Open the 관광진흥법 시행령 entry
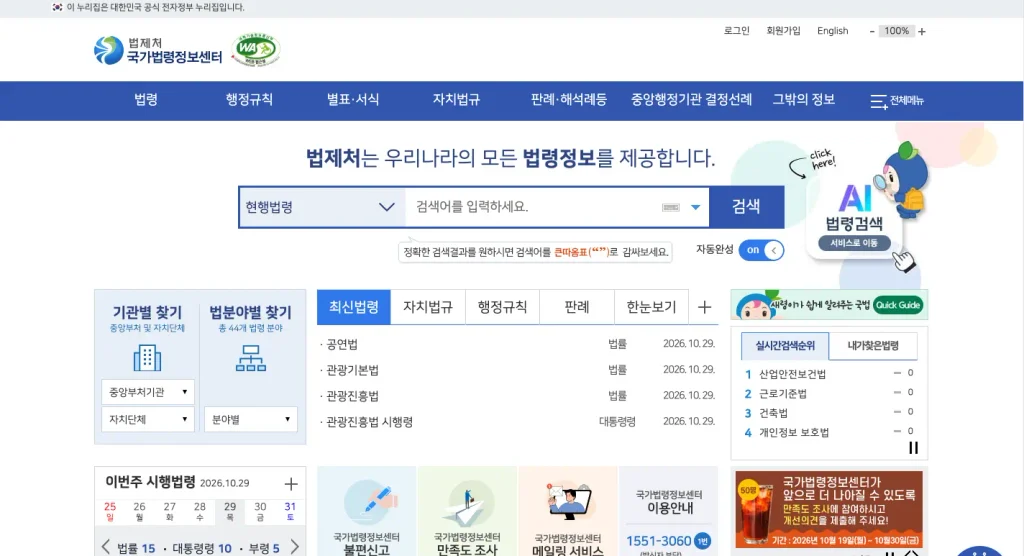Viewport: 1024px width, 556px height. (370, 422)
